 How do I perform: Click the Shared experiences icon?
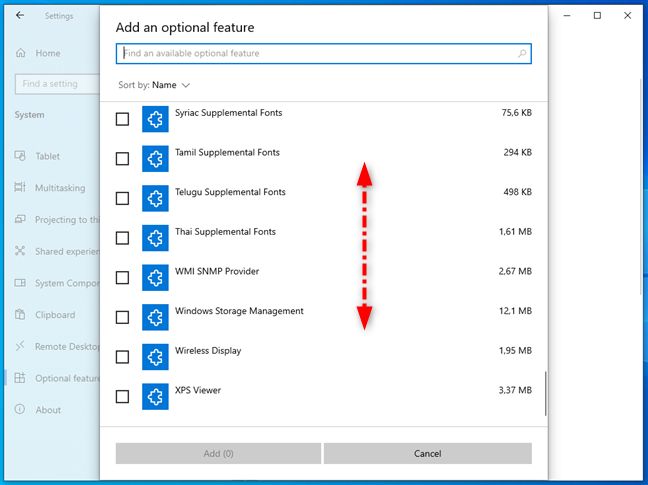[20, 251]
